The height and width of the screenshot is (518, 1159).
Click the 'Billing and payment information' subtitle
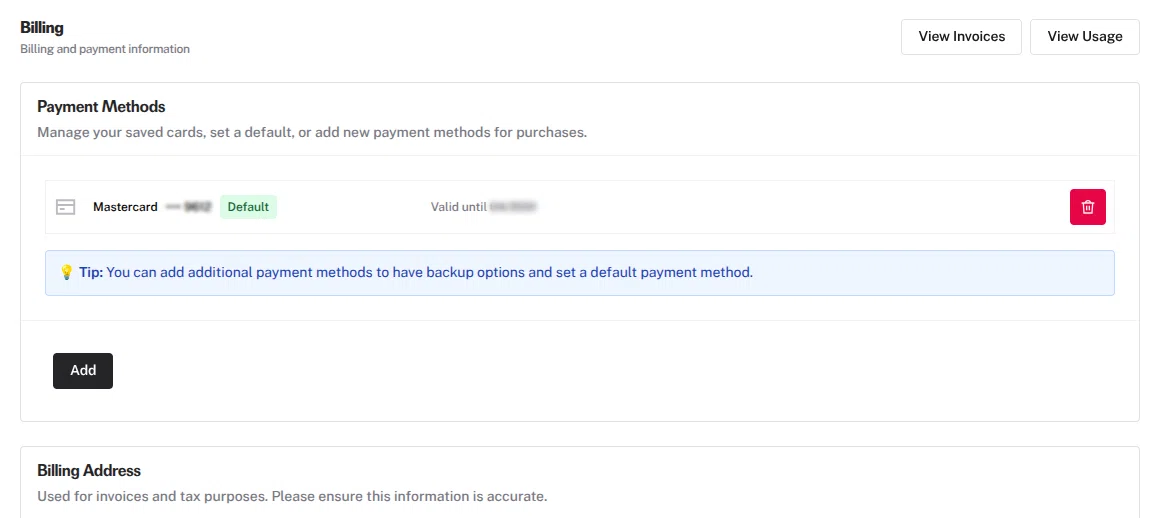105,49
